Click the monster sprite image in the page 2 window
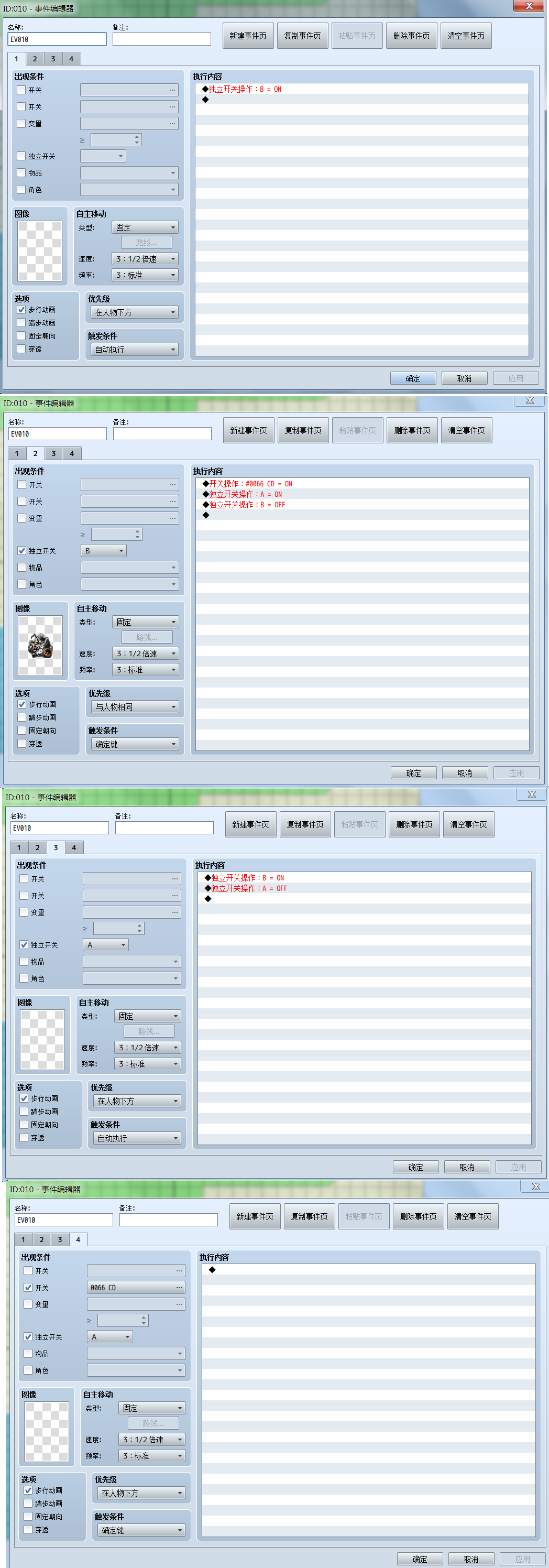Viewport: 549px width, 1568px height. [40, 645]
